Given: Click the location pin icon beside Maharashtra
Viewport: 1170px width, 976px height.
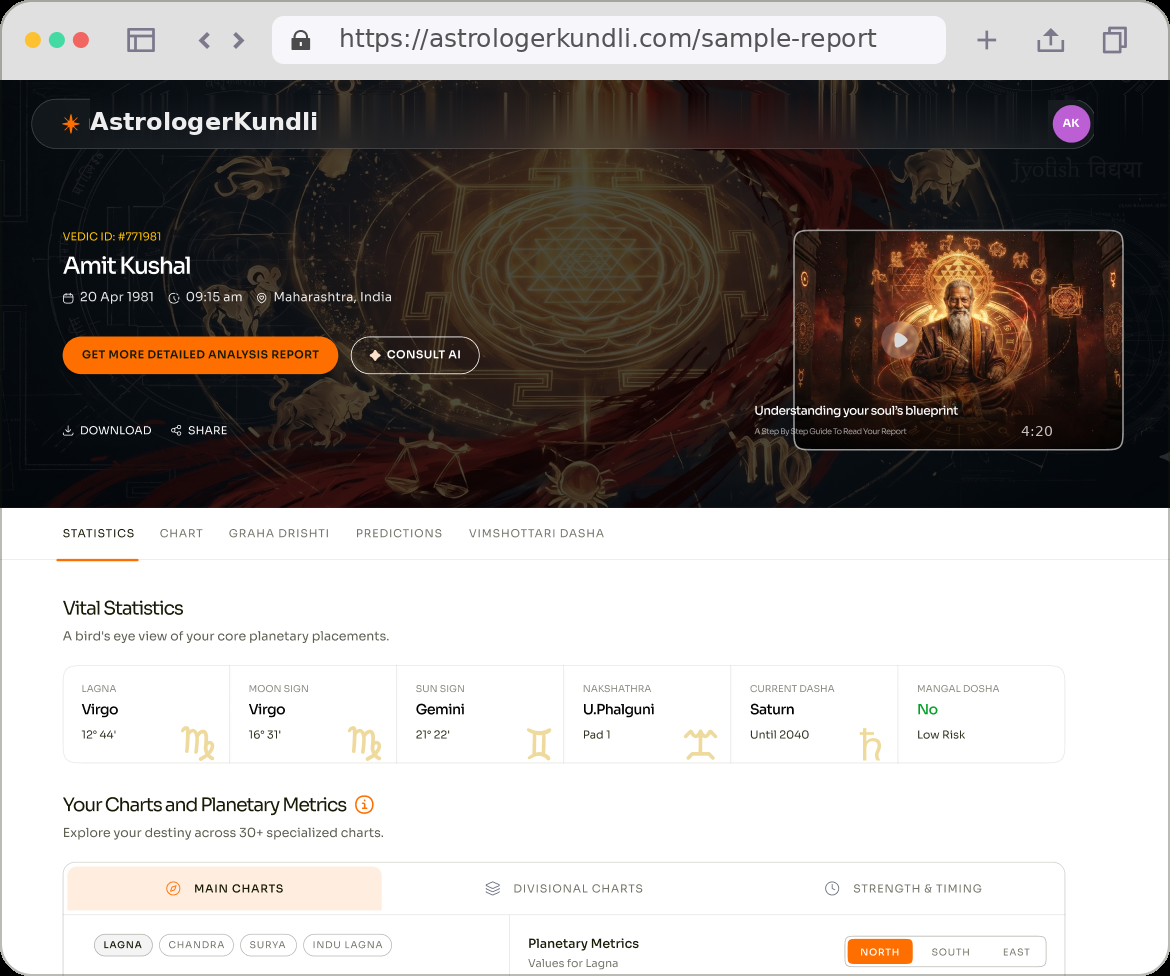Looking at the screenshot, I should pos(261,298).
